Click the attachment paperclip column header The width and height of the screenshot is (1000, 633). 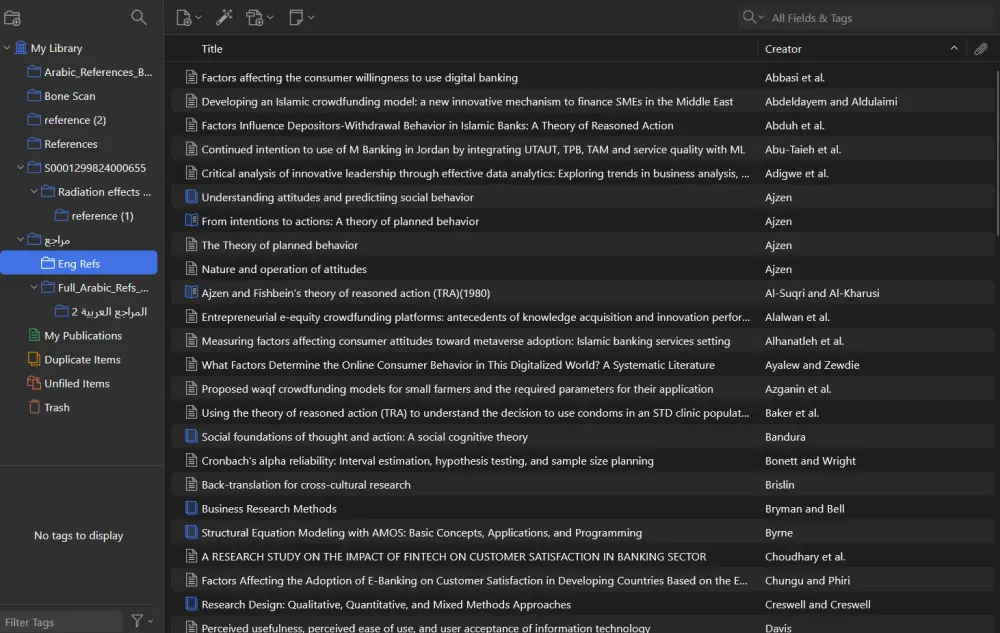(x=981, y=48)
